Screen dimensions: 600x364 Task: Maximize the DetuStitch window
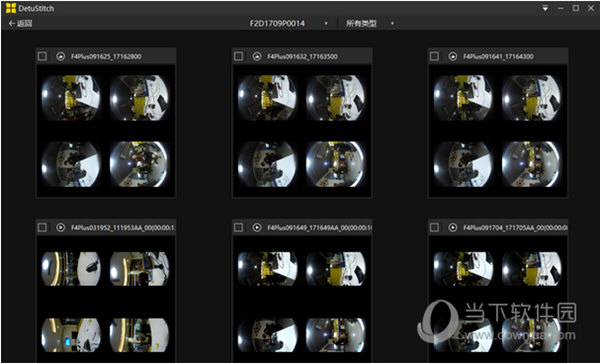(576, 8)
